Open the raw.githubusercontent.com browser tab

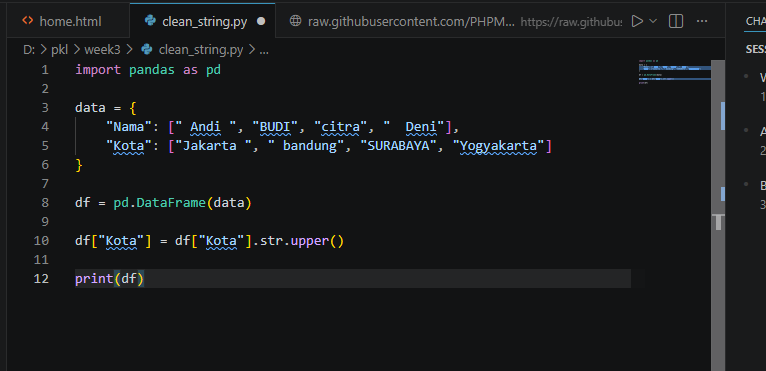[410, 22]
